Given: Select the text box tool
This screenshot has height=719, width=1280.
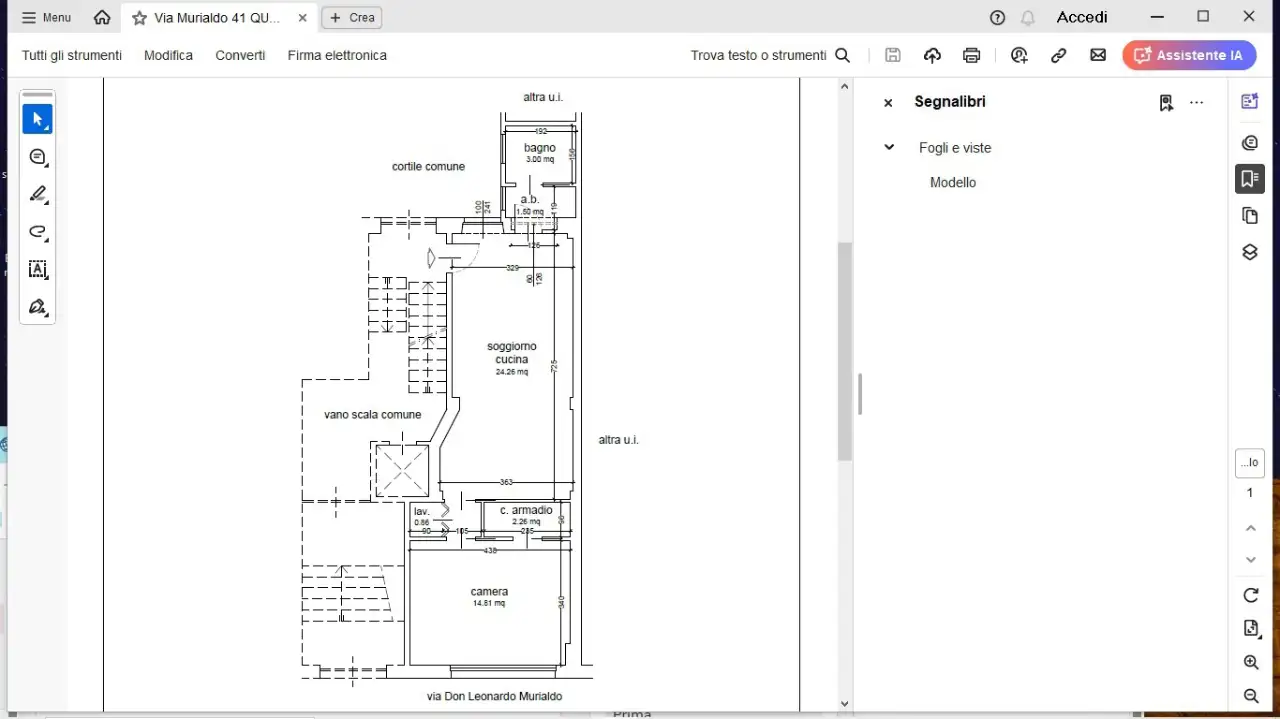Looking at the screenshot, I should (x=38, y=269).
